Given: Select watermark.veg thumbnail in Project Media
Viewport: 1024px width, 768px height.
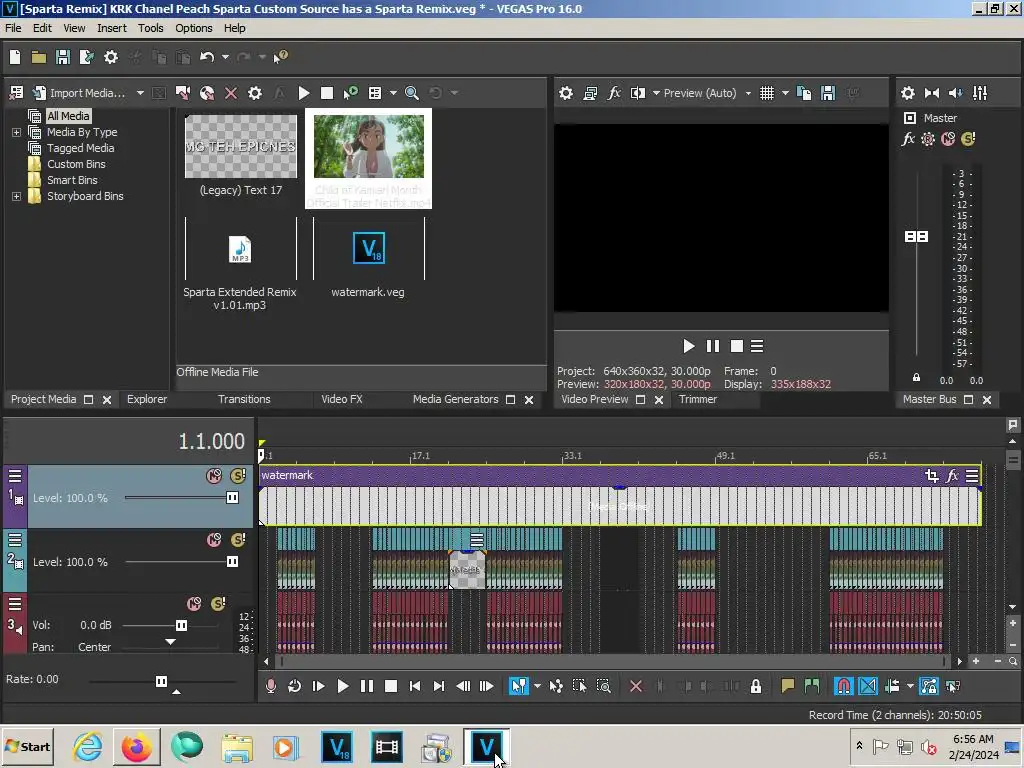Looking at the screenshot, I should pyautogui.click(x=368, y=248).
